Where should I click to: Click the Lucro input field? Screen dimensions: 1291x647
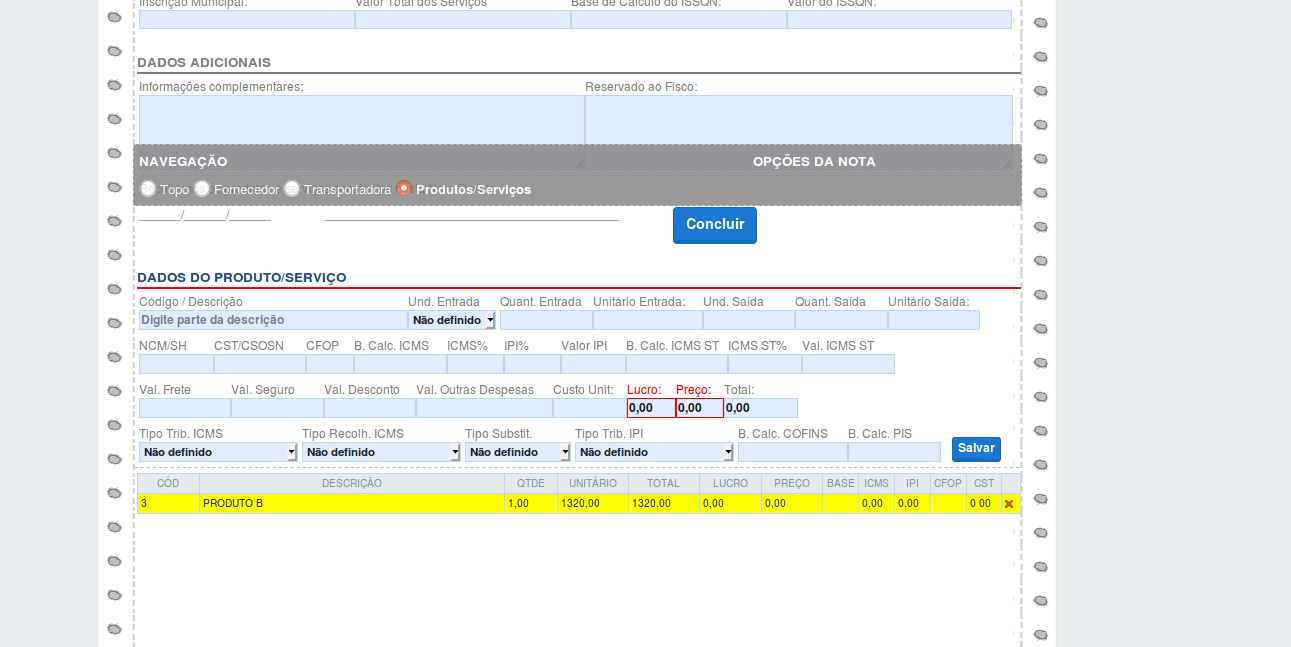(651, 408)
